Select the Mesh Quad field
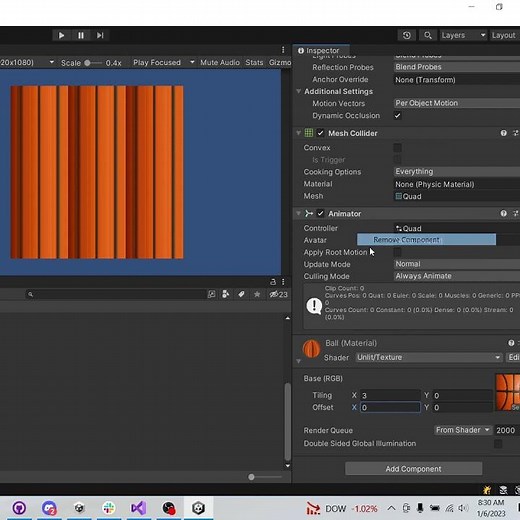Image resolution: width=520 pixels, height=520 pixels. click(x=457, y=196)
